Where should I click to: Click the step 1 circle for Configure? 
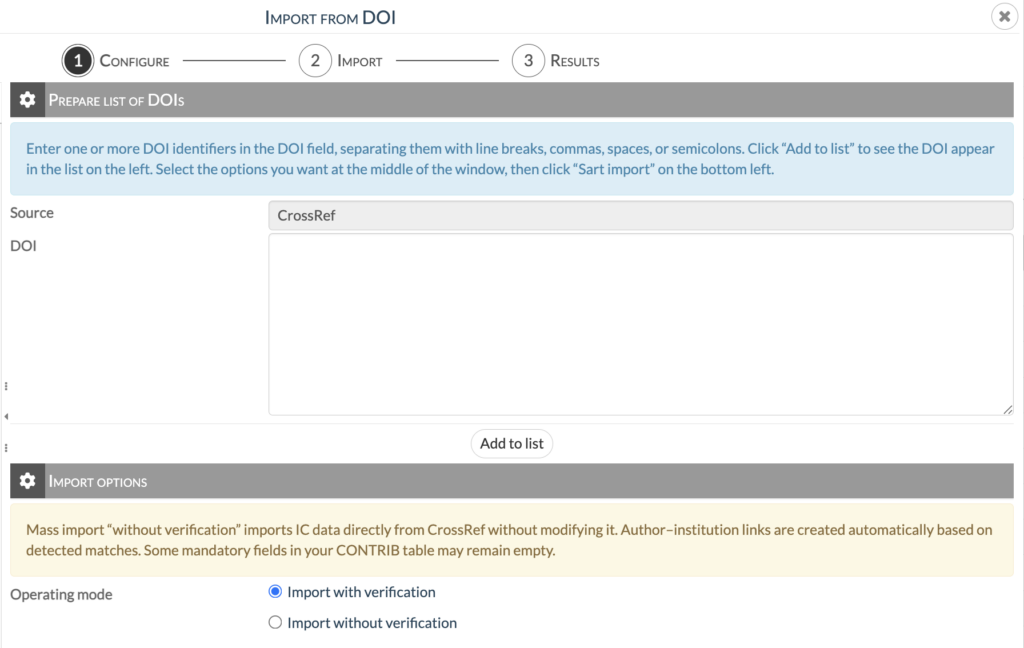[x=78, y=61]
